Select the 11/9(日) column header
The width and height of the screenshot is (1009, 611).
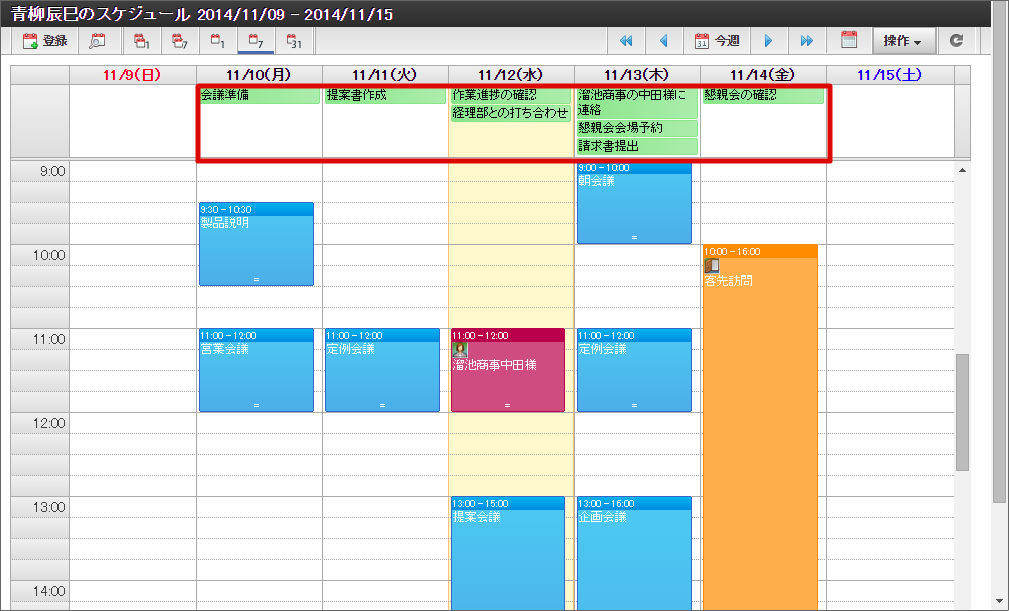coord(132,75)
